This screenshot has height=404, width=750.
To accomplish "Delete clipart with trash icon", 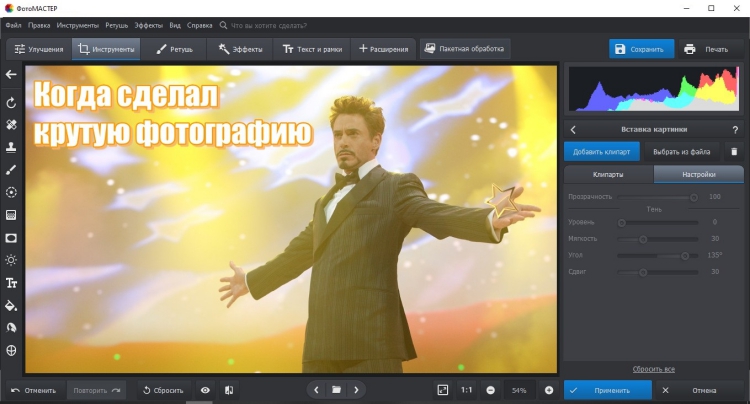I will click(x=734, y=152).
